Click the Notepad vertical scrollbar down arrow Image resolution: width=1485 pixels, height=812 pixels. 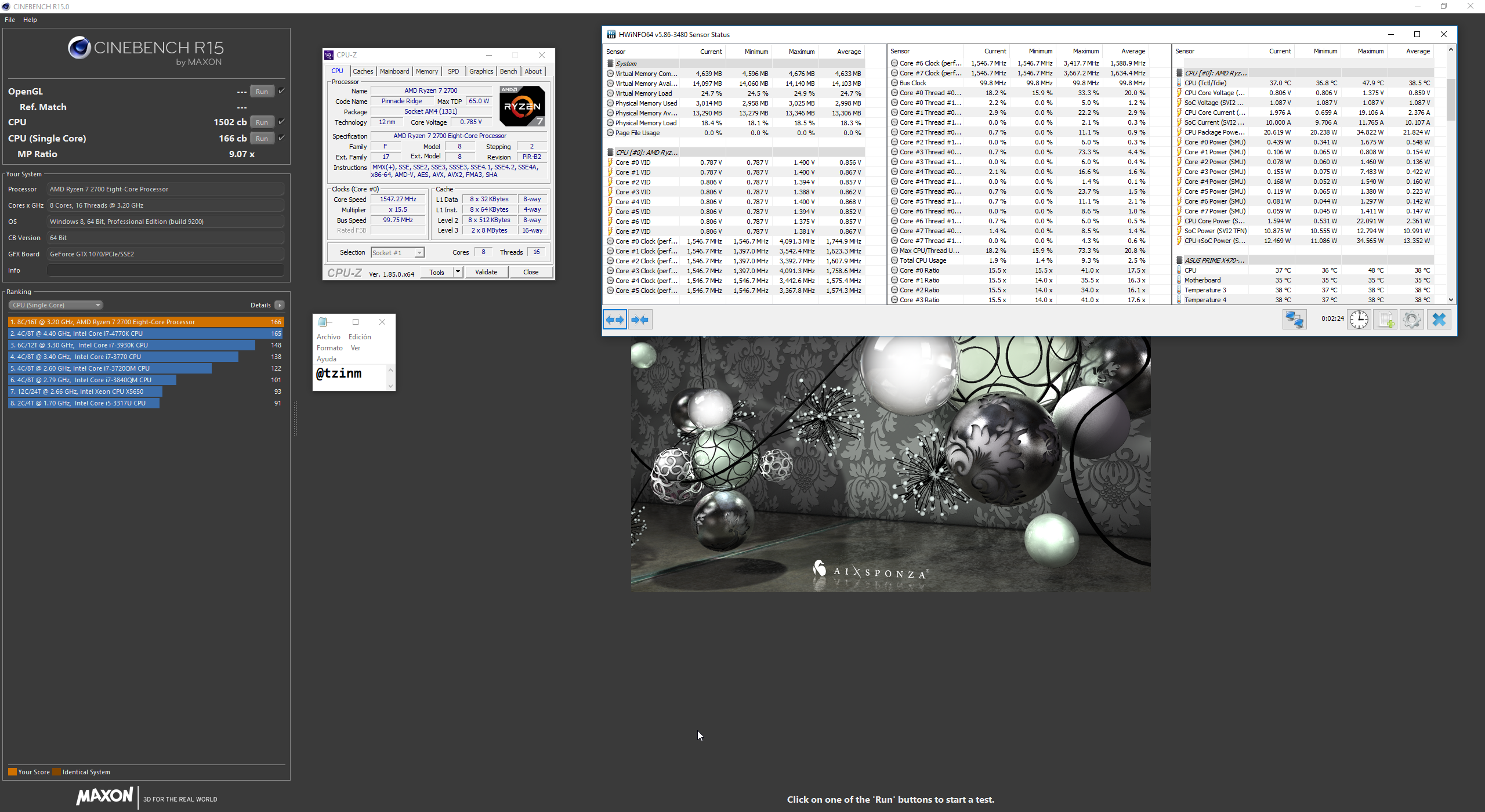[x=390, y=386]
